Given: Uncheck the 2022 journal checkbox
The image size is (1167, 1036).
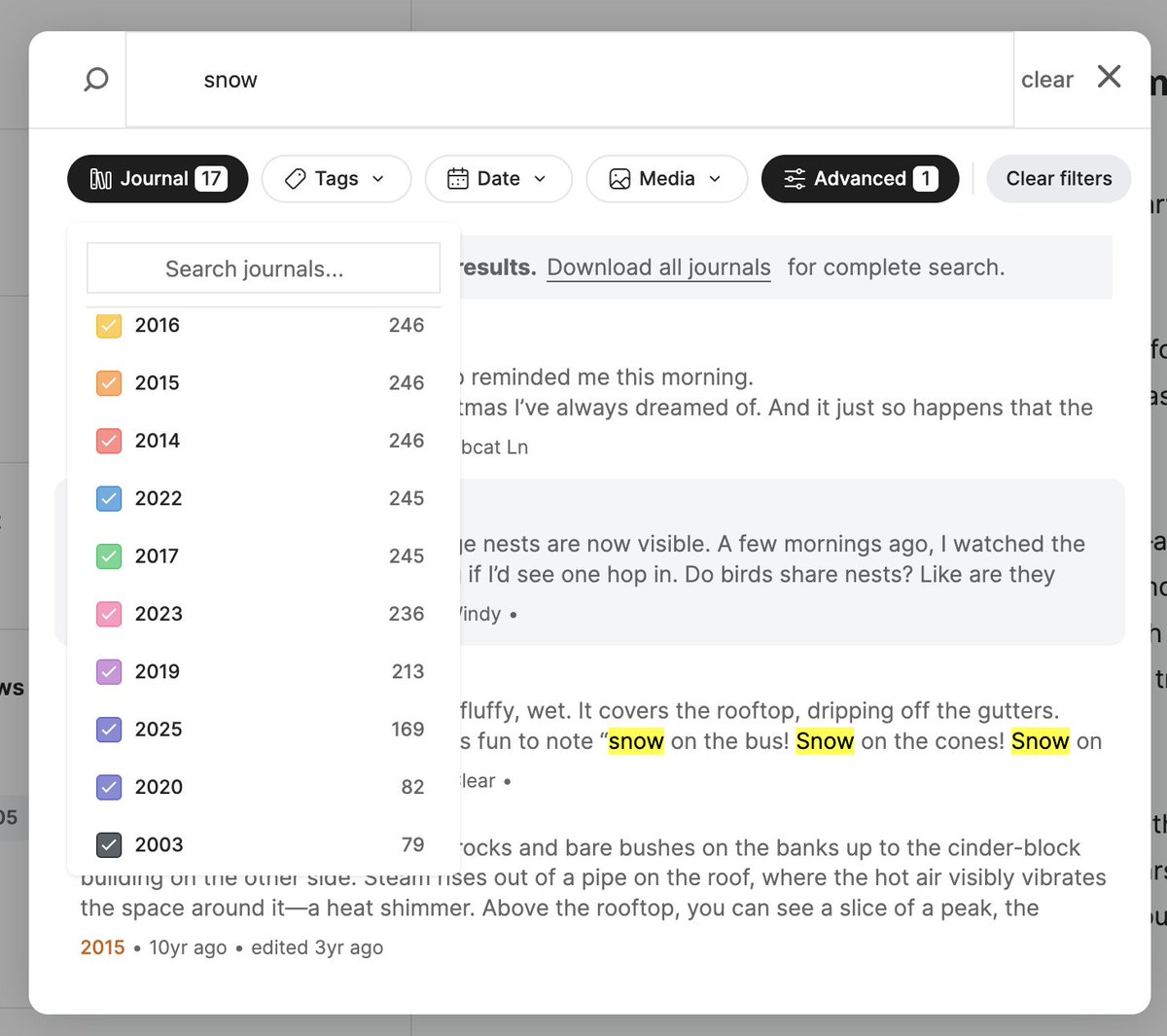Looking at the screenshot, I should pos(109,499).
